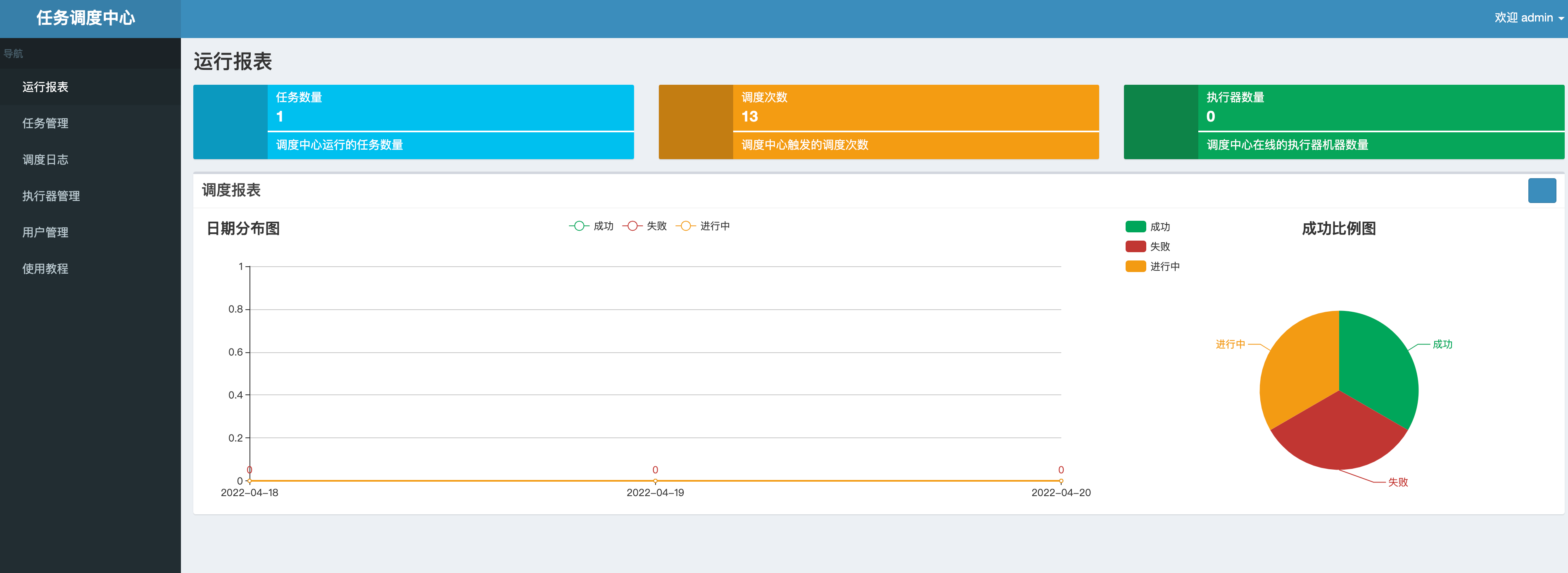The image size is (1568, 573).
Task: Click data point at 2022-04-20
Action: pos(1061,481)
